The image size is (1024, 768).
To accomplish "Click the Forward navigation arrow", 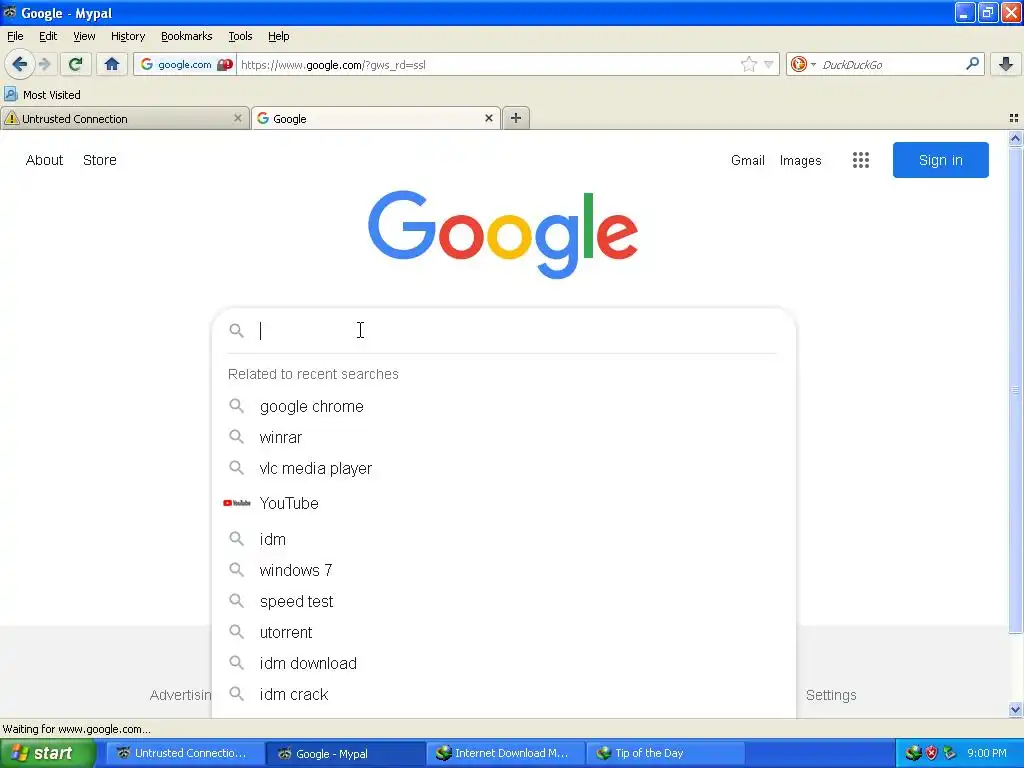I will (44, 64).
